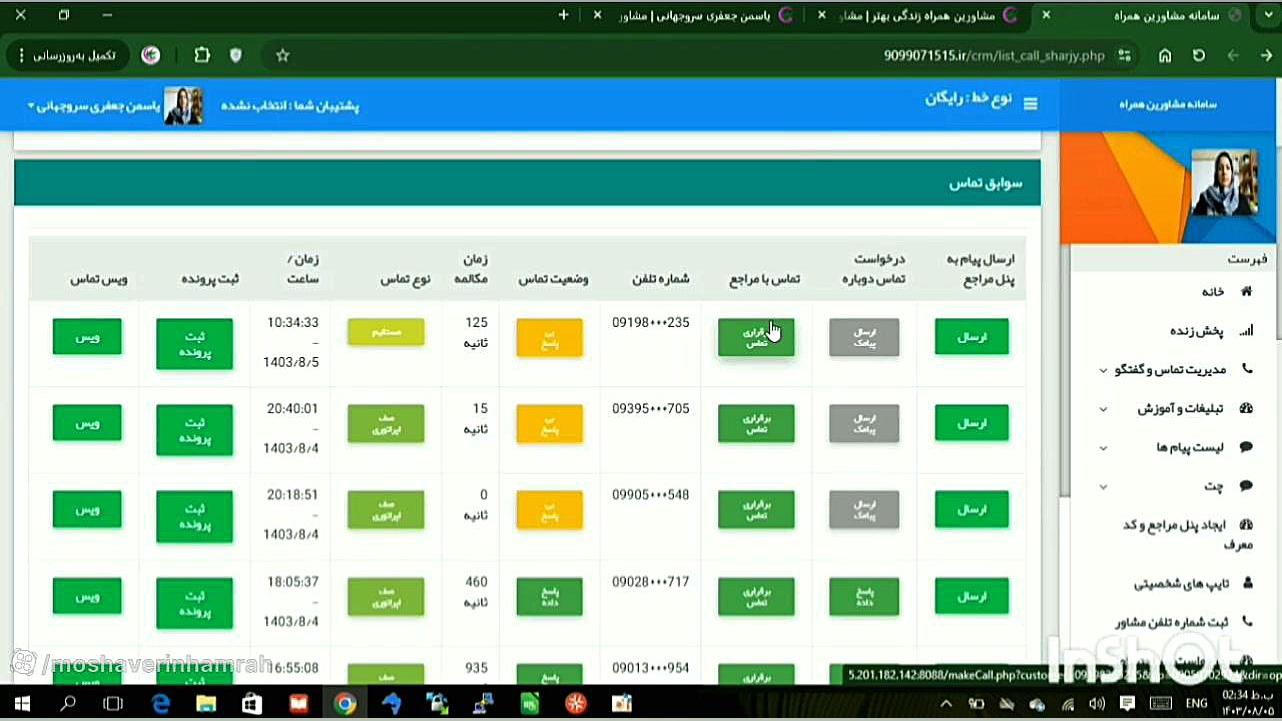Open File Explorer from the taskbar
Screen dimensions: 1282x721
pos(207,704)
